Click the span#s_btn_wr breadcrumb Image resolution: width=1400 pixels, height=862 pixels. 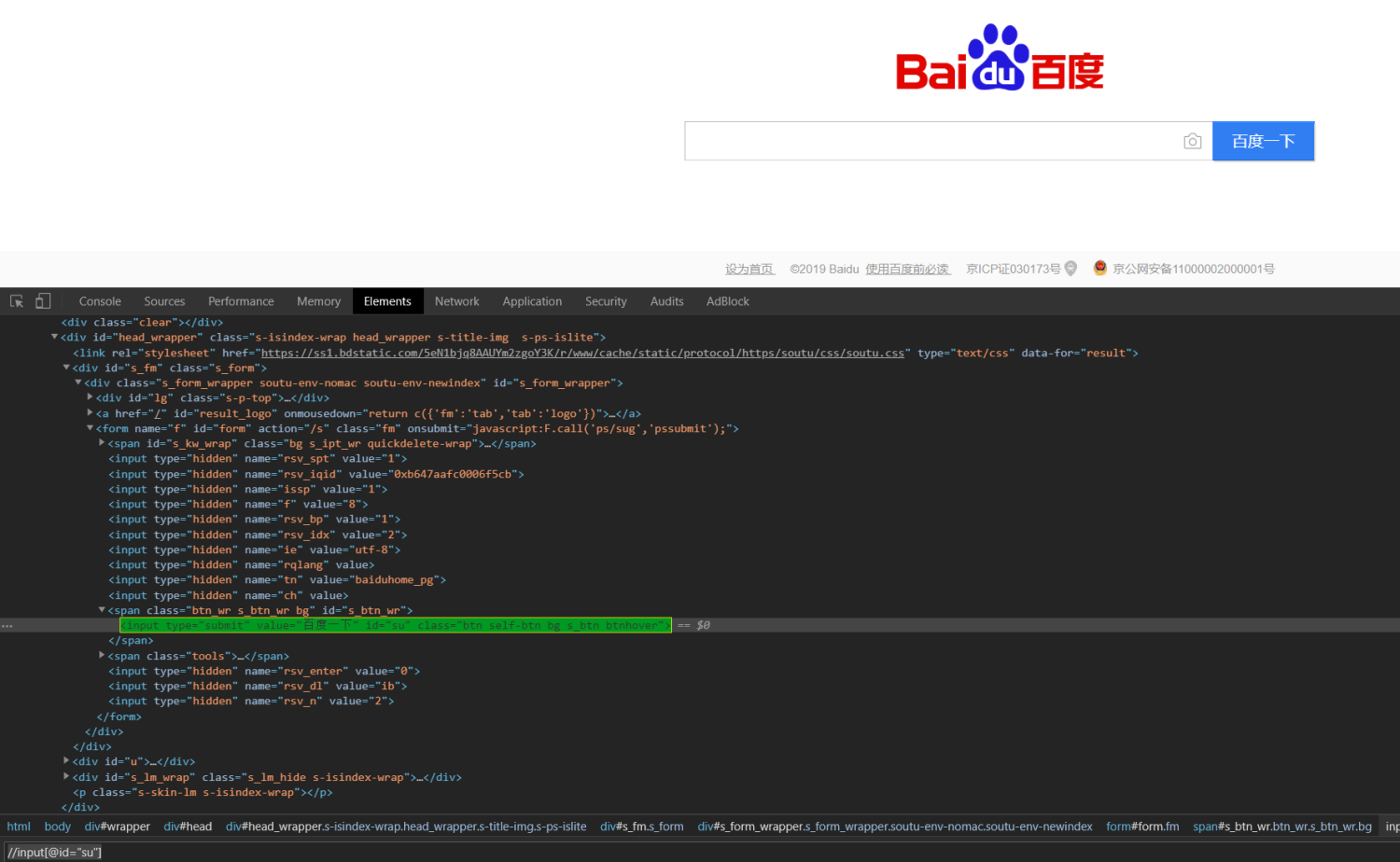[1282, 827]
